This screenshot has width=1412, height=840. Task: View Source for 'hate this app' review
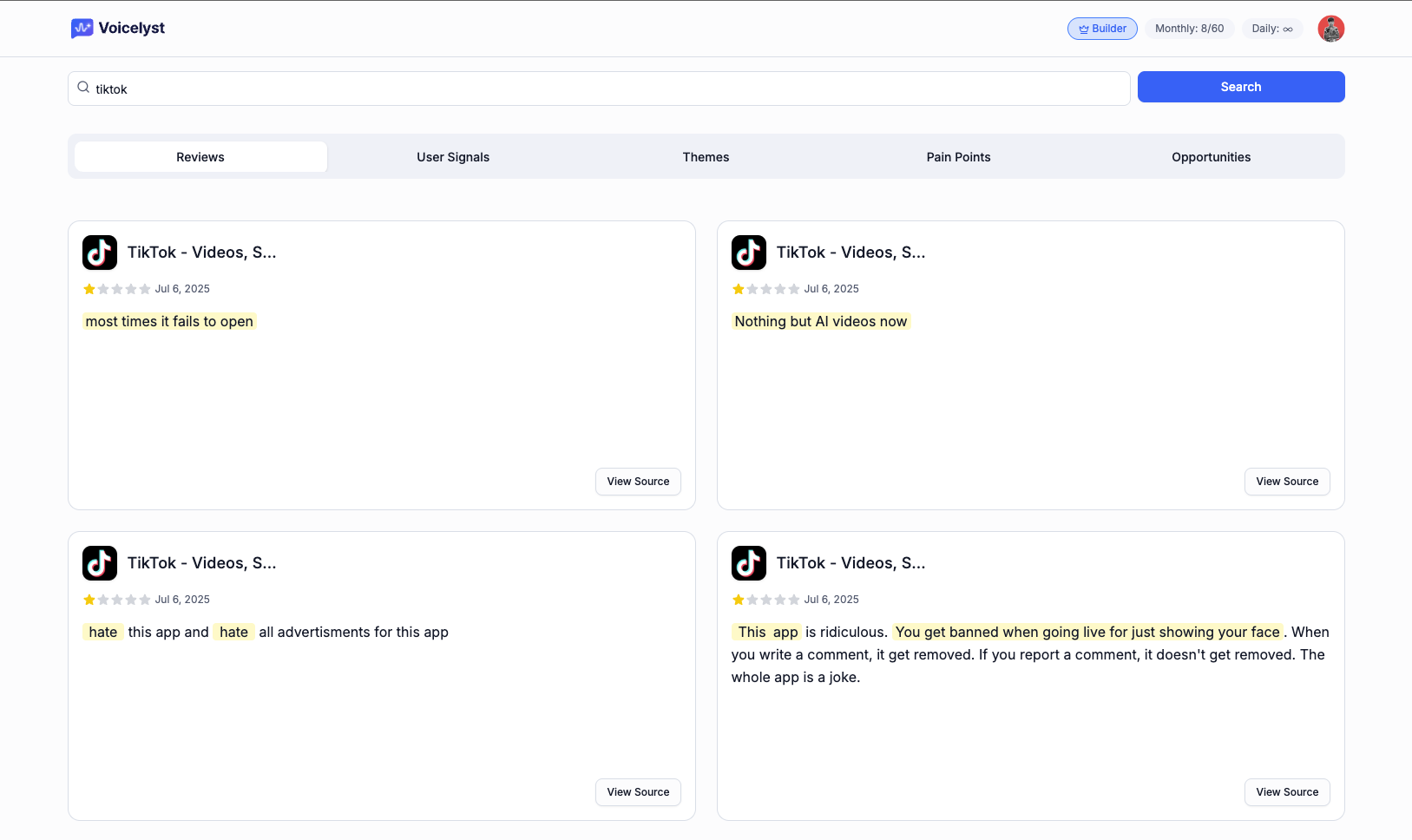click(x=638, y=792)
